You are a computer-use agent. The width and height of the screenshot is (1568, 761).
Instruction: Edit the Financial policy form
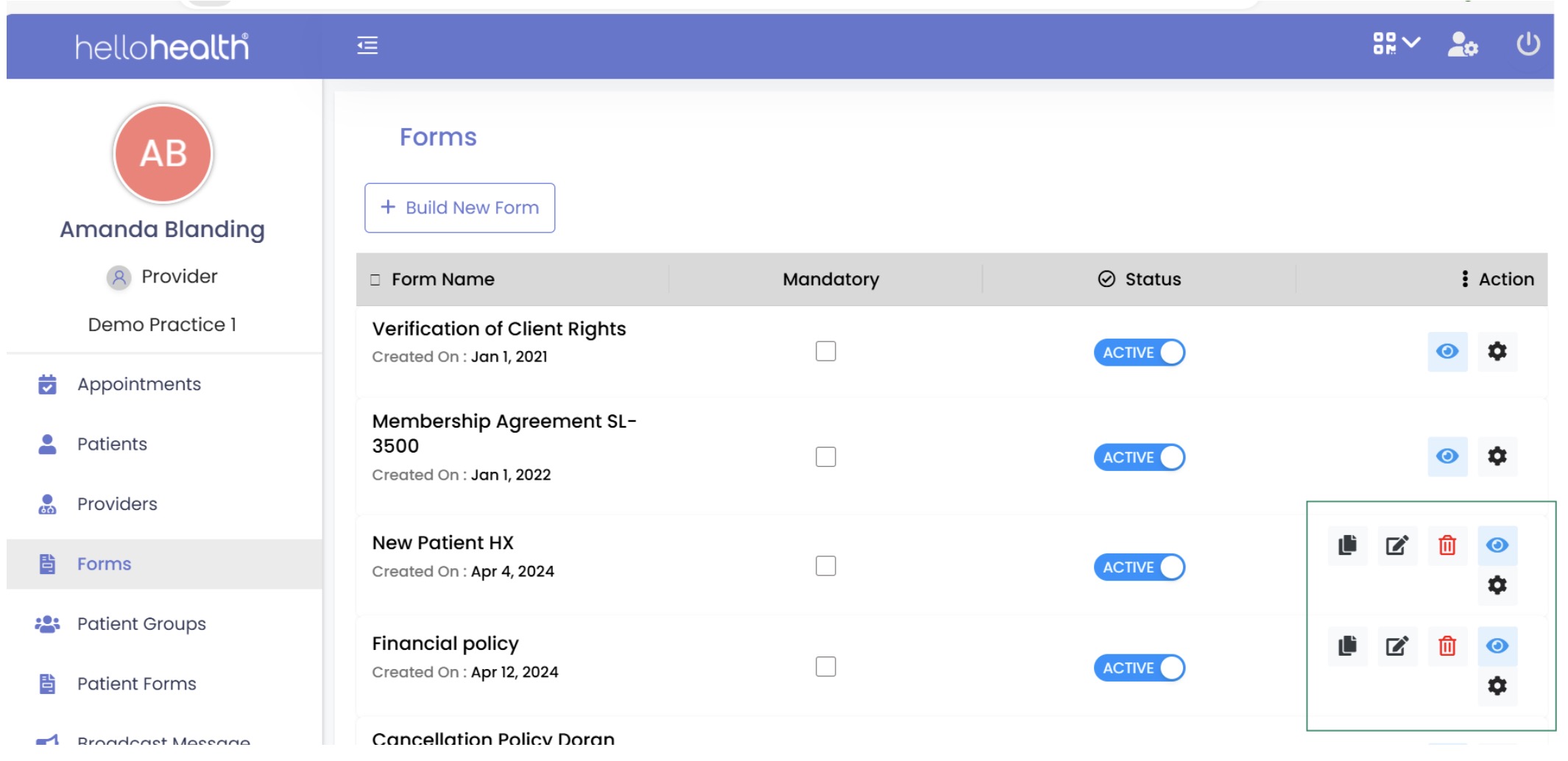point(1396,646)
